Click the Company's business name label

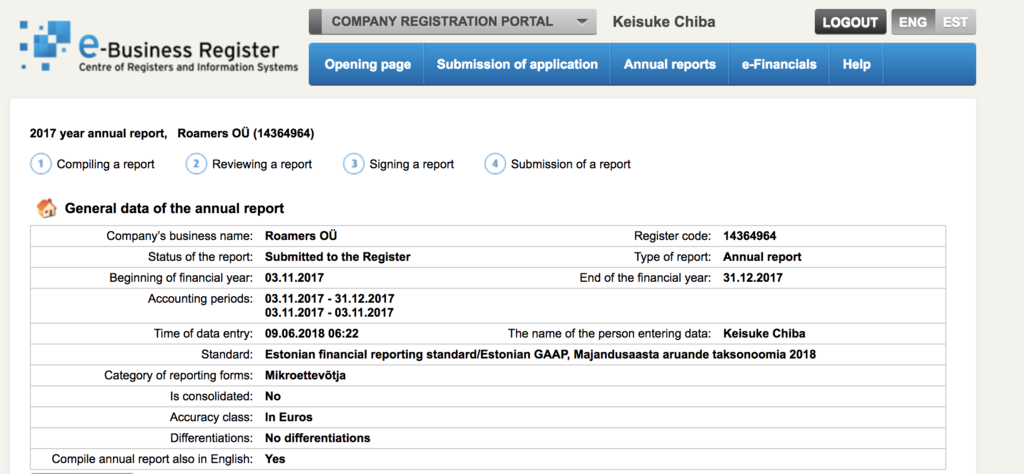(180, 236)
